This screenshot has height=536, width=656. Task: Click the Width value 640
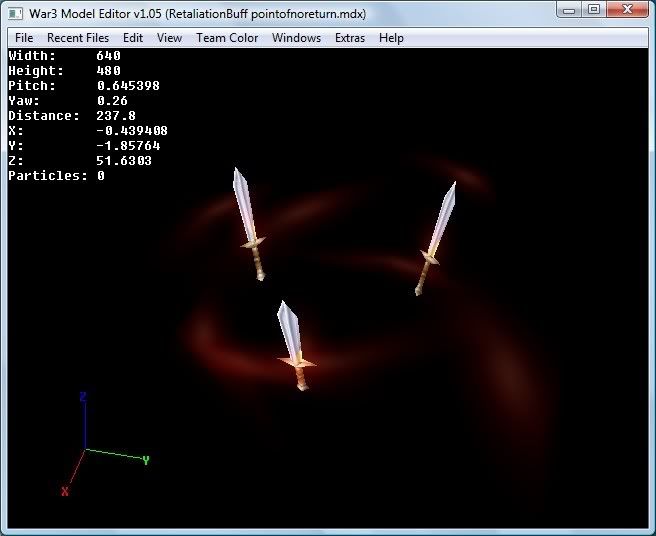108,56
